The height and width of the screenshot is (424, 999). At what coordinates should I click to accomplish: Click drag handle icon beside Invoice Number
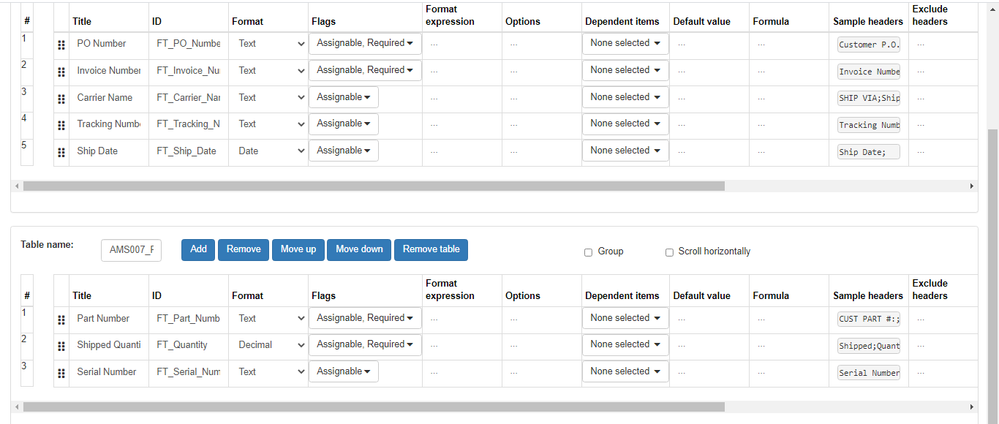pos(62,72)
